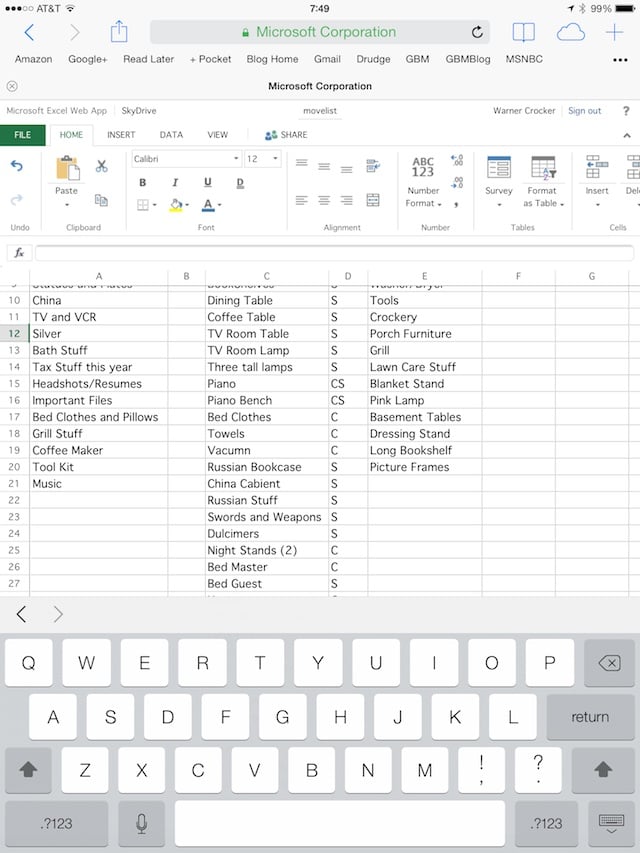Select the HOME ribbon tab
The image size is (640, 853).
coord(71,135)
